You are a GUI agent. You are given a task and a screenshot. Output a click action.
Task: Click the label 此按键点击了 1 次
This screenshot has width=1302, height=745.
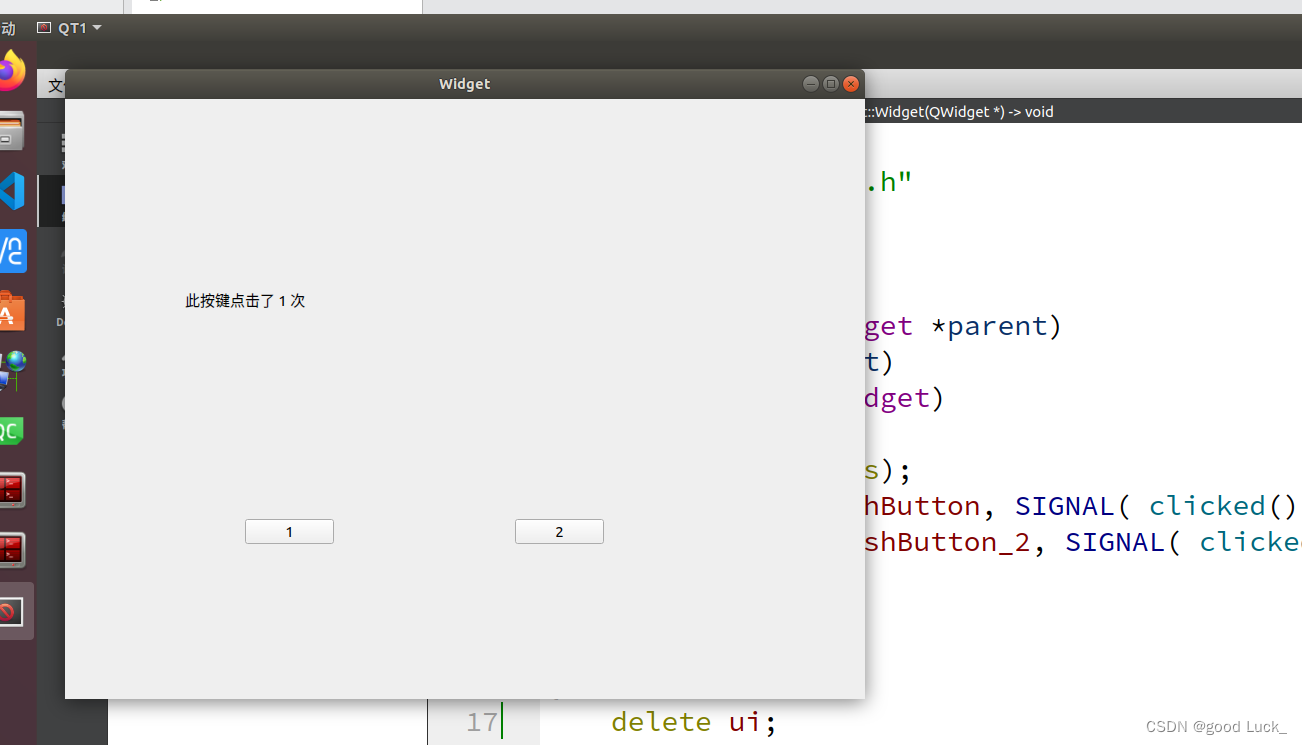(245, 301)
